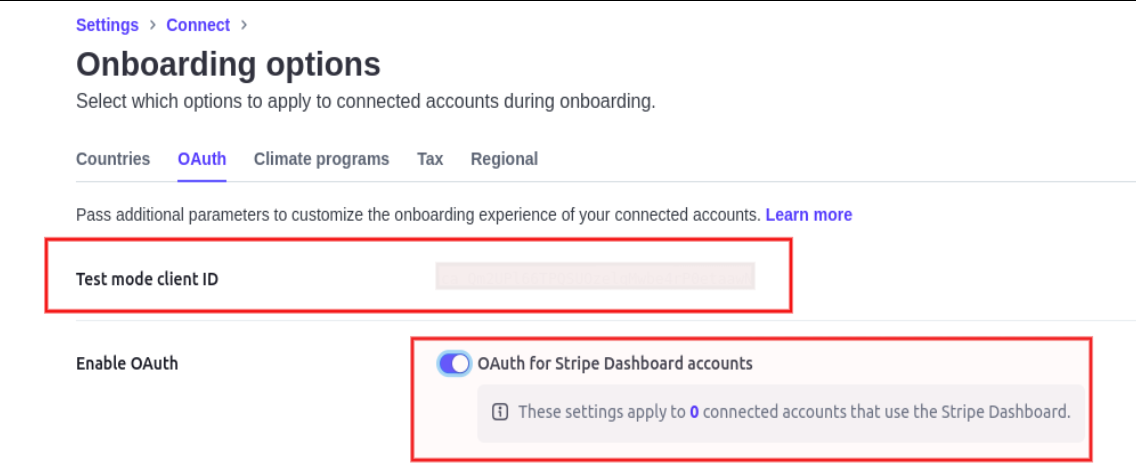This screenshot has height=464, width=1136.
Task: Click the chevron after Connect breadcrumb
Action: pyautogui.click(x=244, y=25)
